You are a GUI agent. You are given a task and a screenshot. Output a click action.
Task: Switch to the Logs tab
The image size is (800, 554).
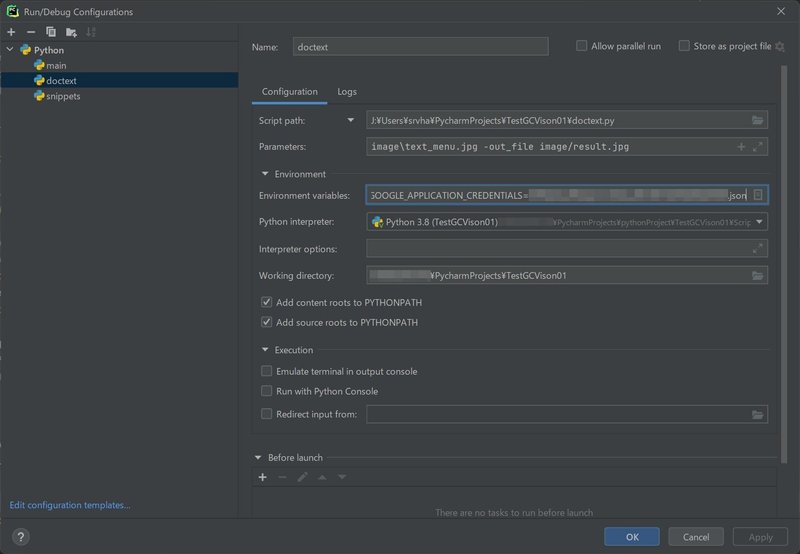click(x=347, y=92)
